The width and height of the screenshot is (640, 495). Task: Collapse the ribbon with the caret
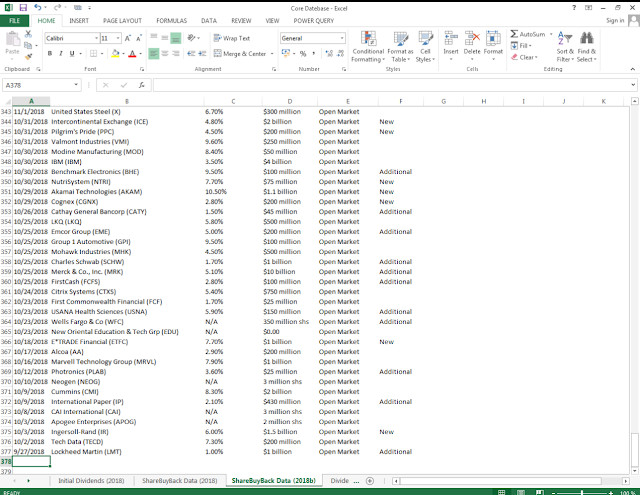632,69
